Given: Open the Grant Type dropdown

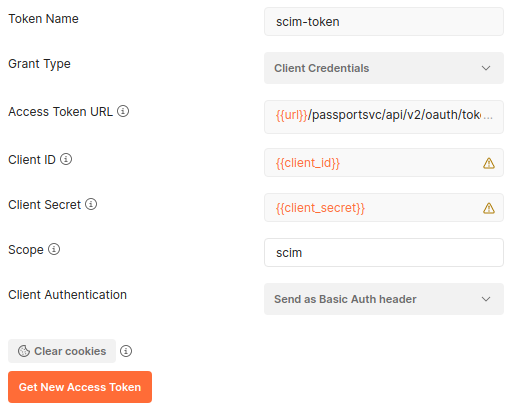Looking at the screenshot, I should pos(384,68).
